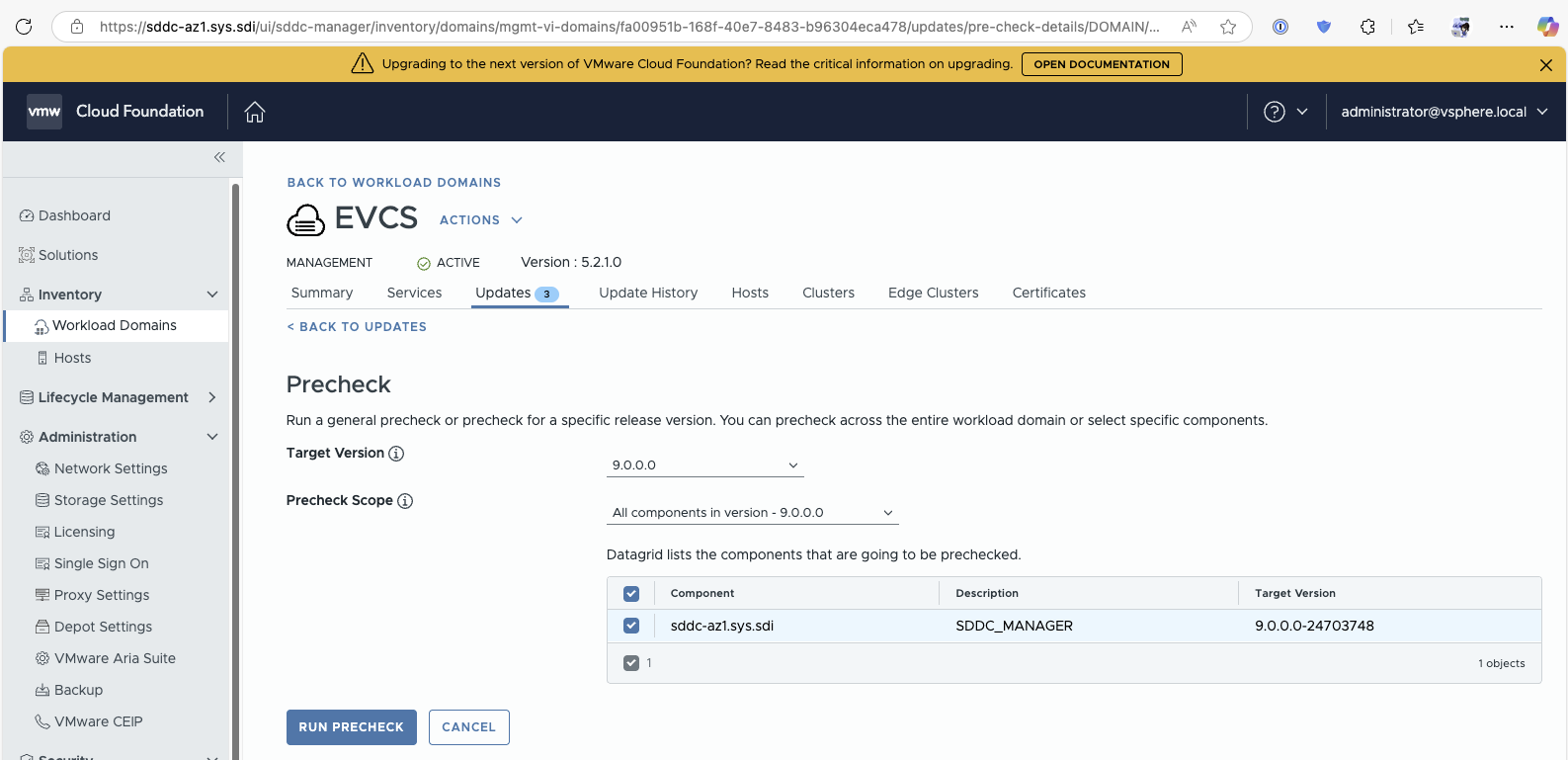Collapse the sidebar with double-chevron icon
The height and width of the screenshot is (760, 1568).
219,157
